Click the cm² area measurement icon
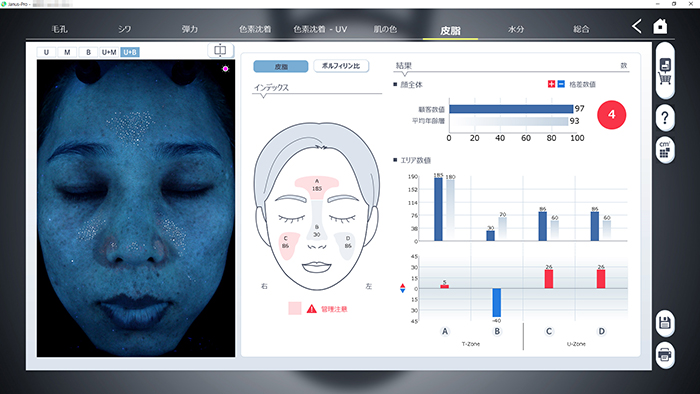 (665, 150)
